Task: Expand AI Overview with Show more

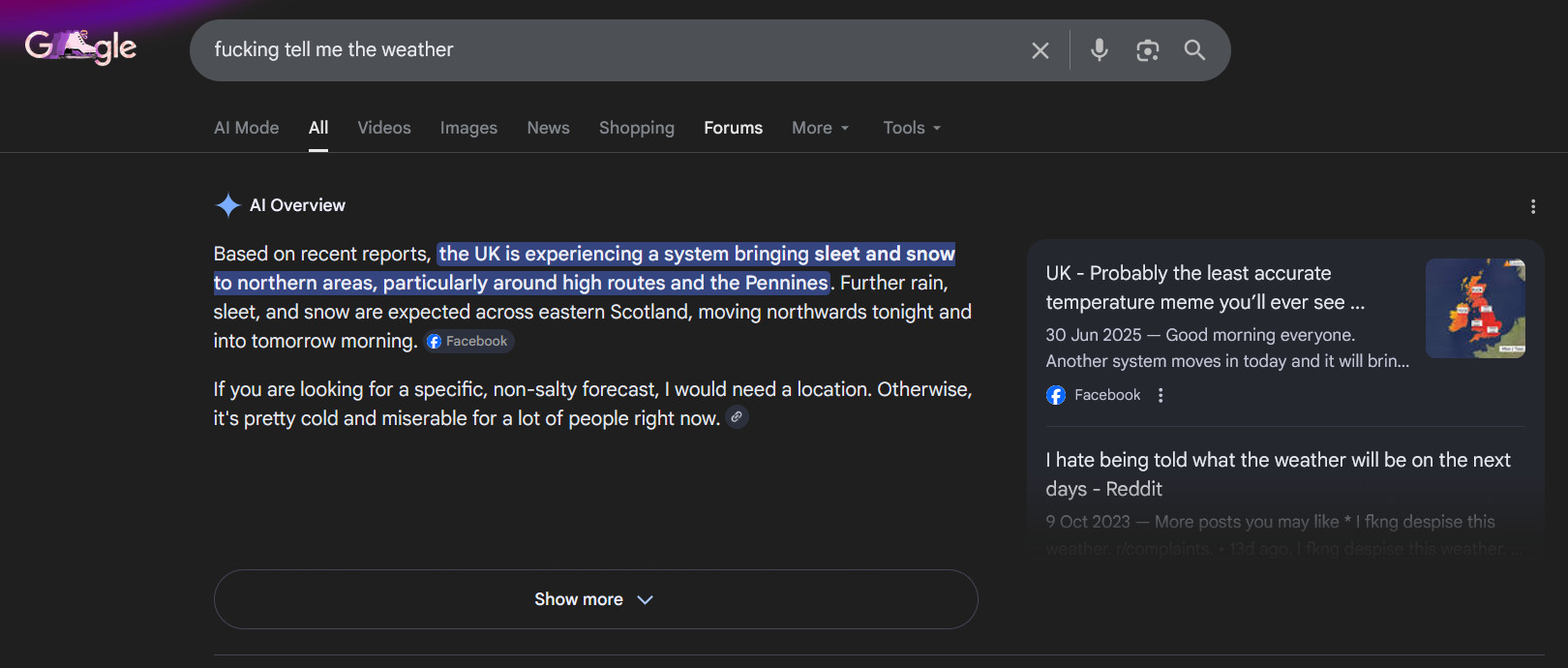Action: [595, 599]
